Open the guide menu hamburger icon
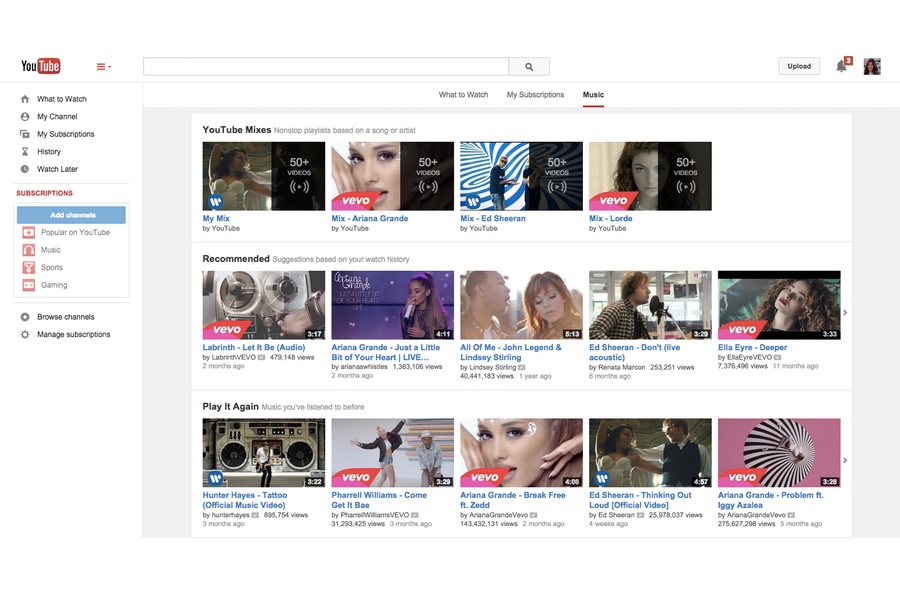Viewport: 900px width, 600px height. click(x=103, y=67)
